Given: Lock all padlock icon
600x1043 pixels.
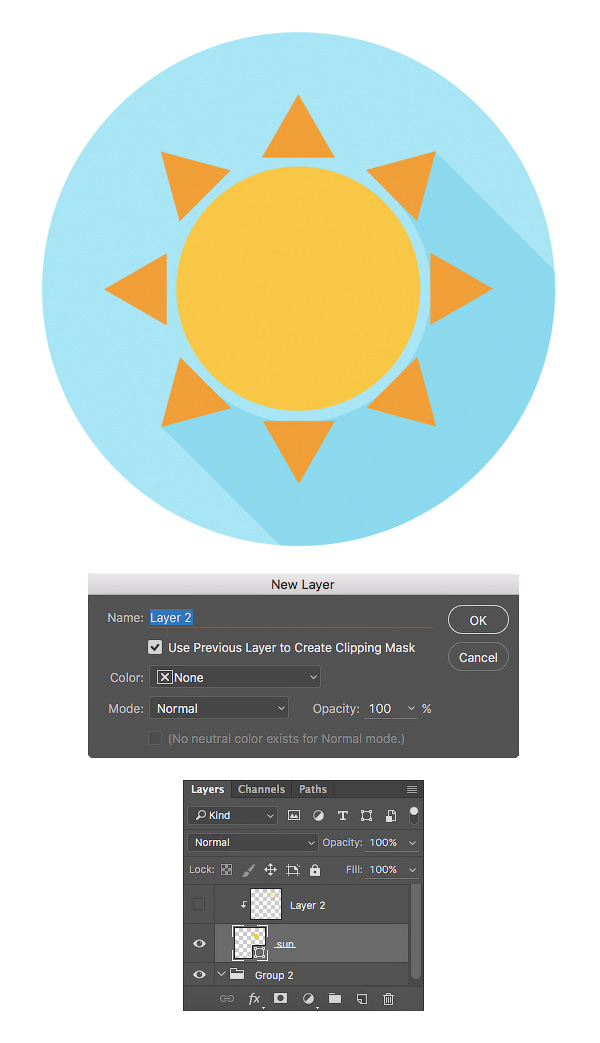Looking at the screenshot, I should (x=315, y=869).
